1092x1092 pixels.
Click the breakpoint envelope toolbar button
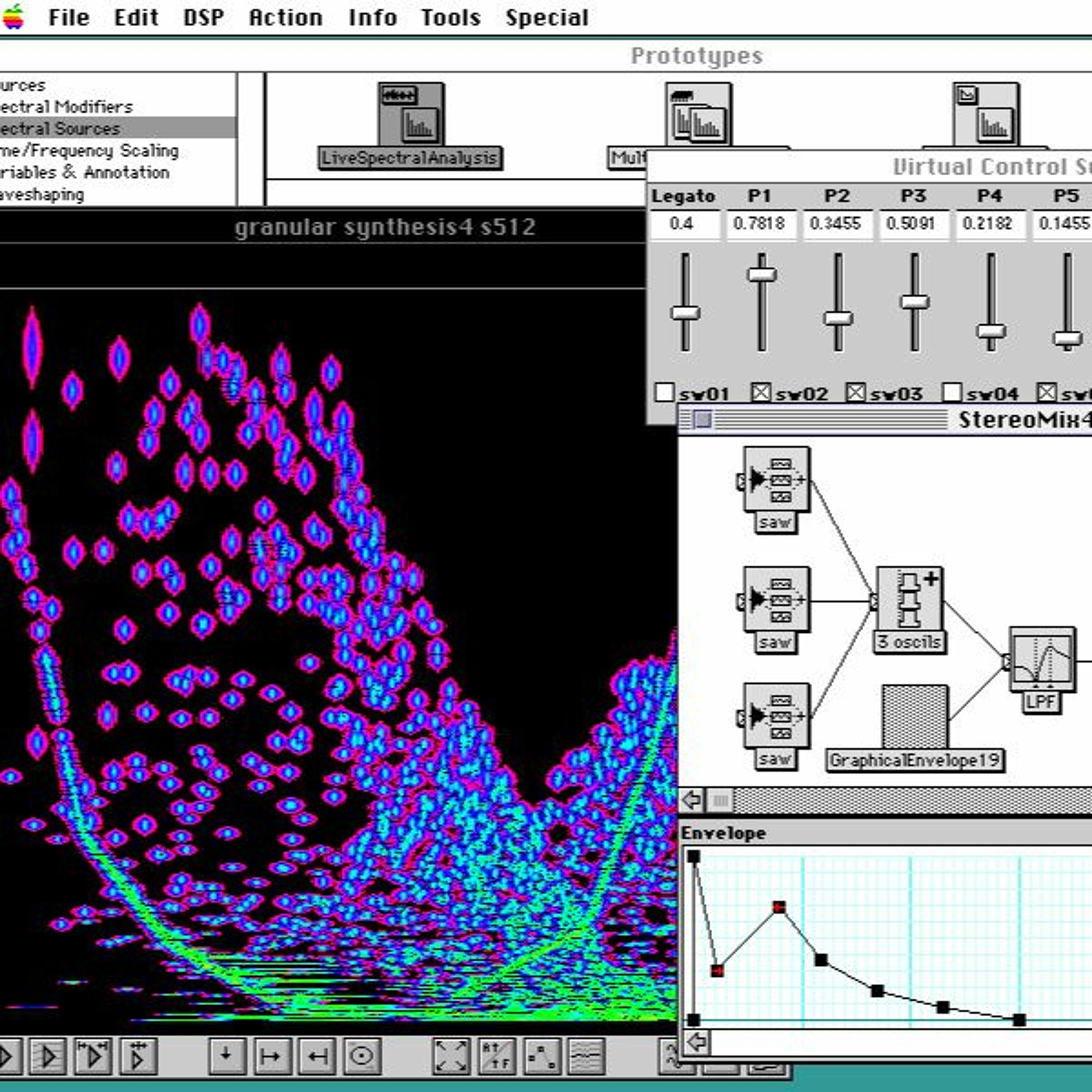542,1056
